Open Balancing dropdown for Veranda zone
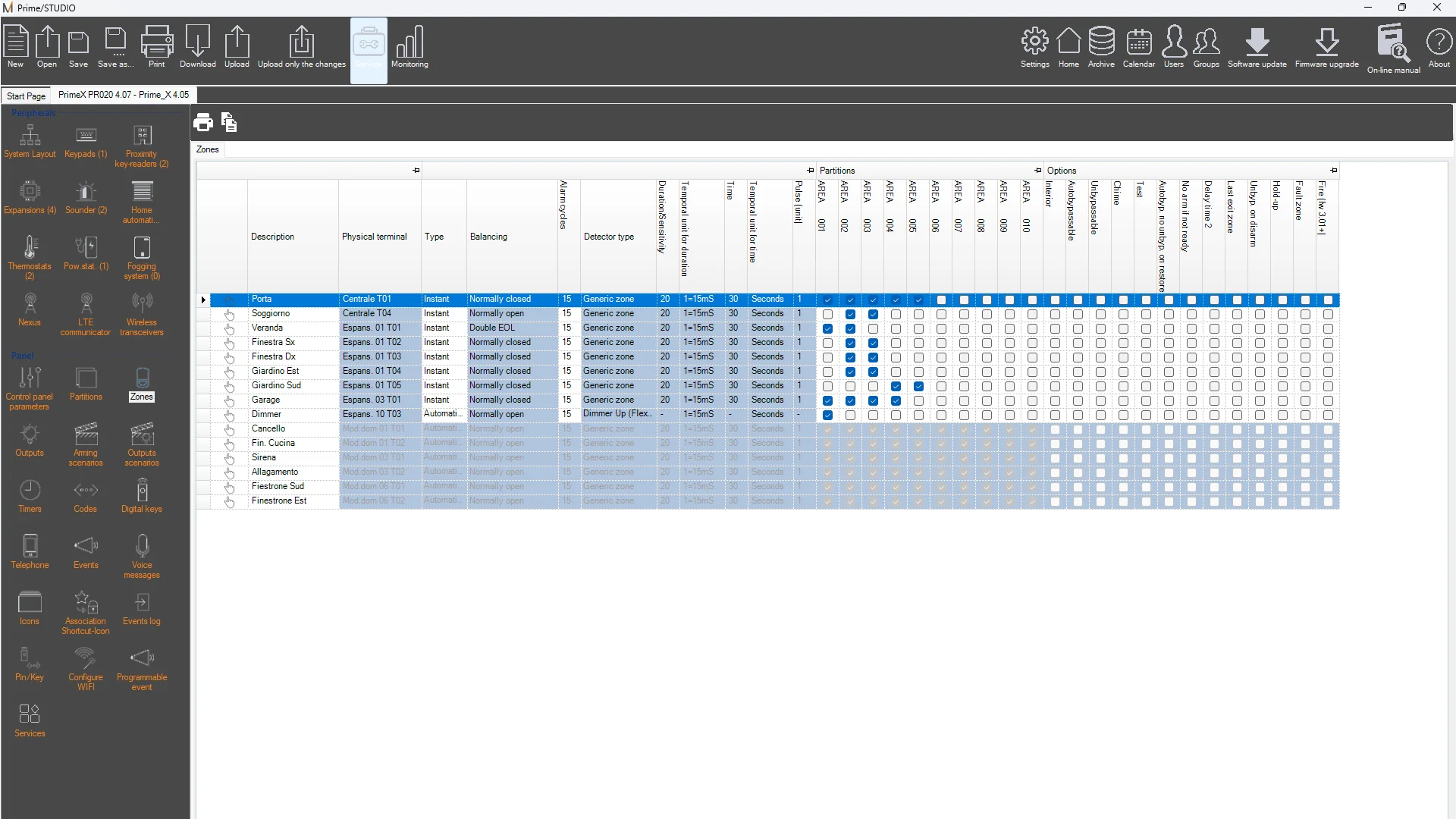The height and width of the screenshot is (819, 1456). [511, 328]
